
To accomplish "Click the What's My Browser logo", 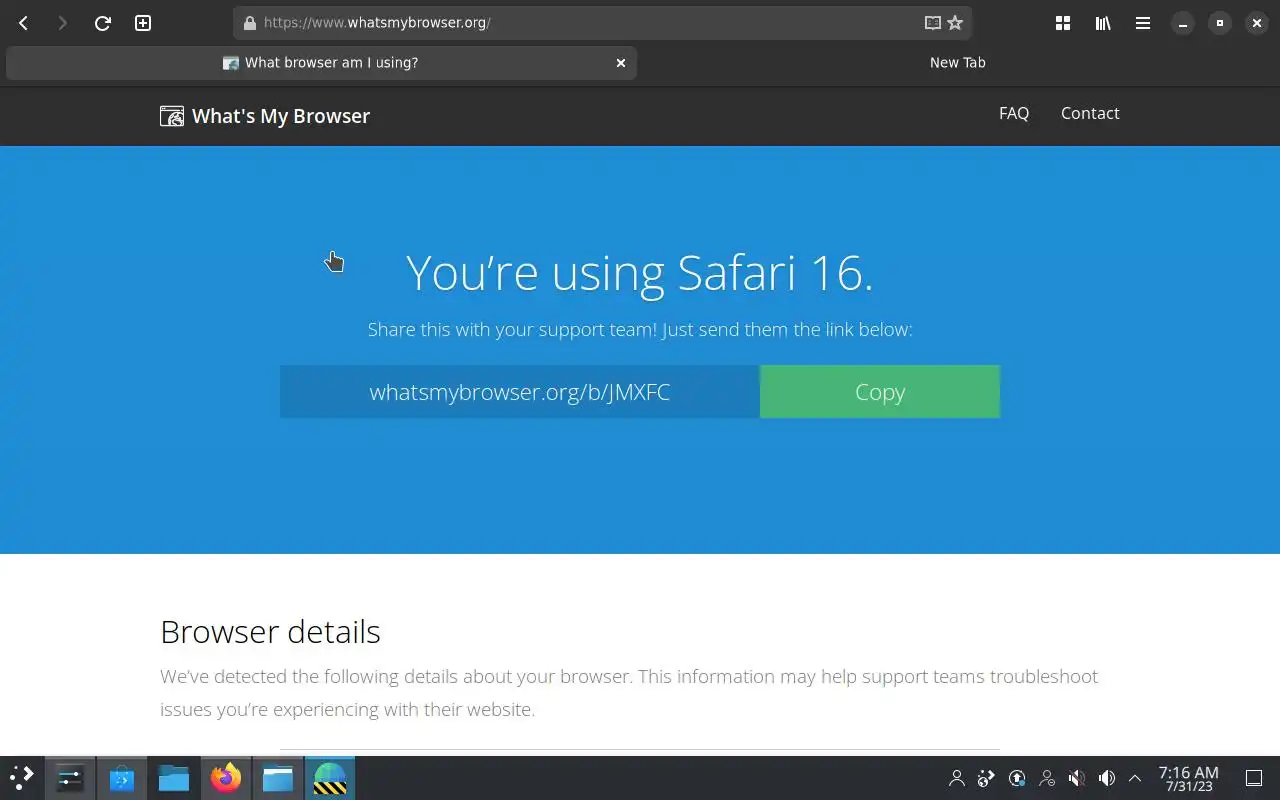I will point(265,116).
